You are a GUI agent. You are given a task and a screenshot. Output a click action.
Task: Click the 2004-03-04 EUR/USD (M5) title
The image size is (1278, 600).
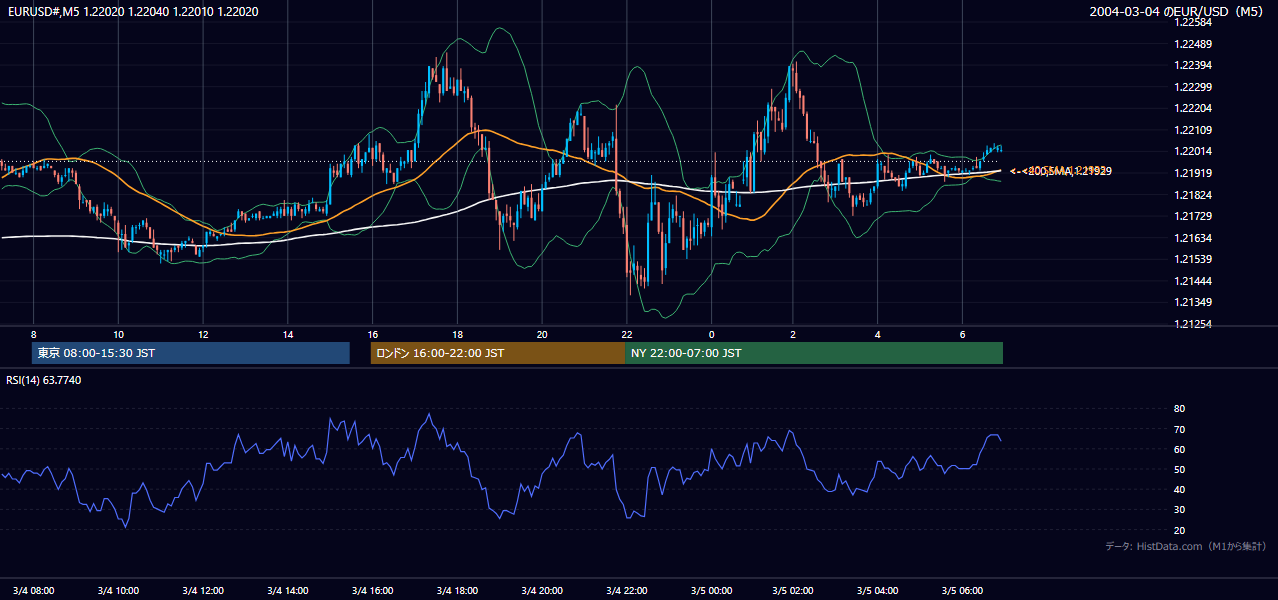(1178, 12)
